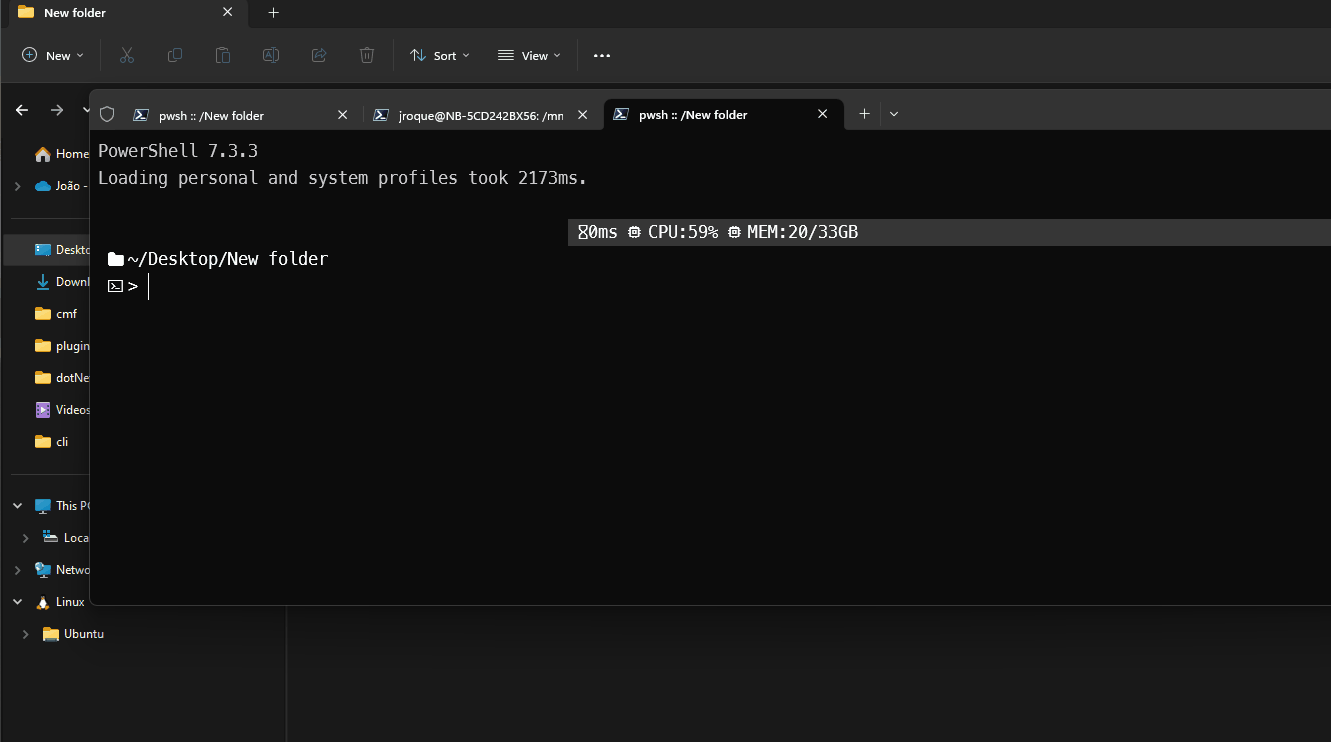Click the Copy icon in Explorer toolbar
Viewport: 1331px width, 742px height.
tap(175, 55)
